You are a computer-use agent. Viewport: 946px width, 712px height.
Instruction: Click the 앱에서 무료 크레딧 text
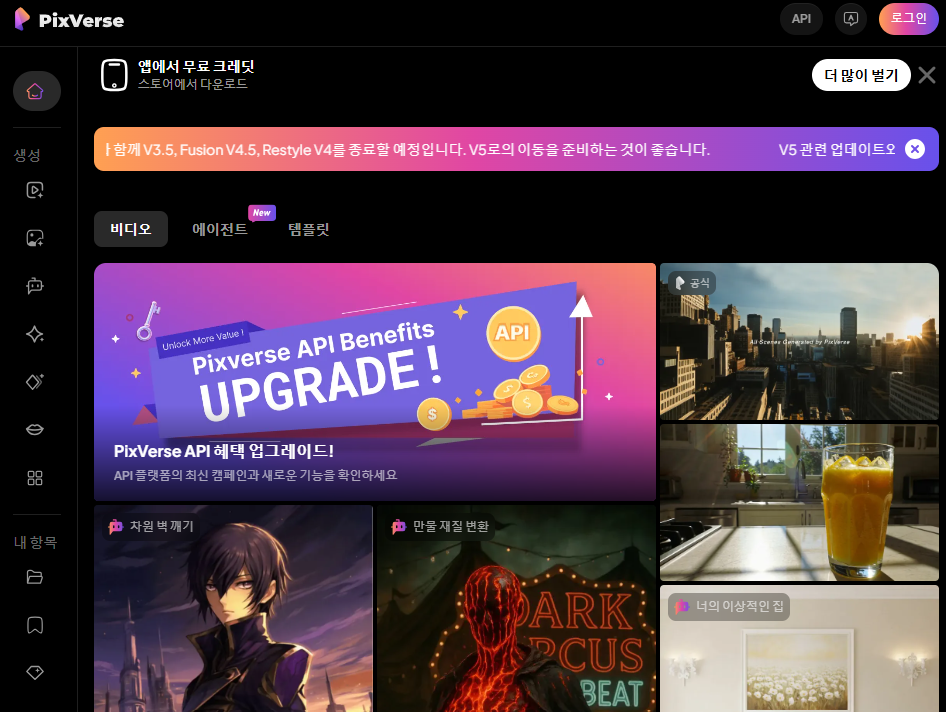pyautogui.click(x=196, y=66)
